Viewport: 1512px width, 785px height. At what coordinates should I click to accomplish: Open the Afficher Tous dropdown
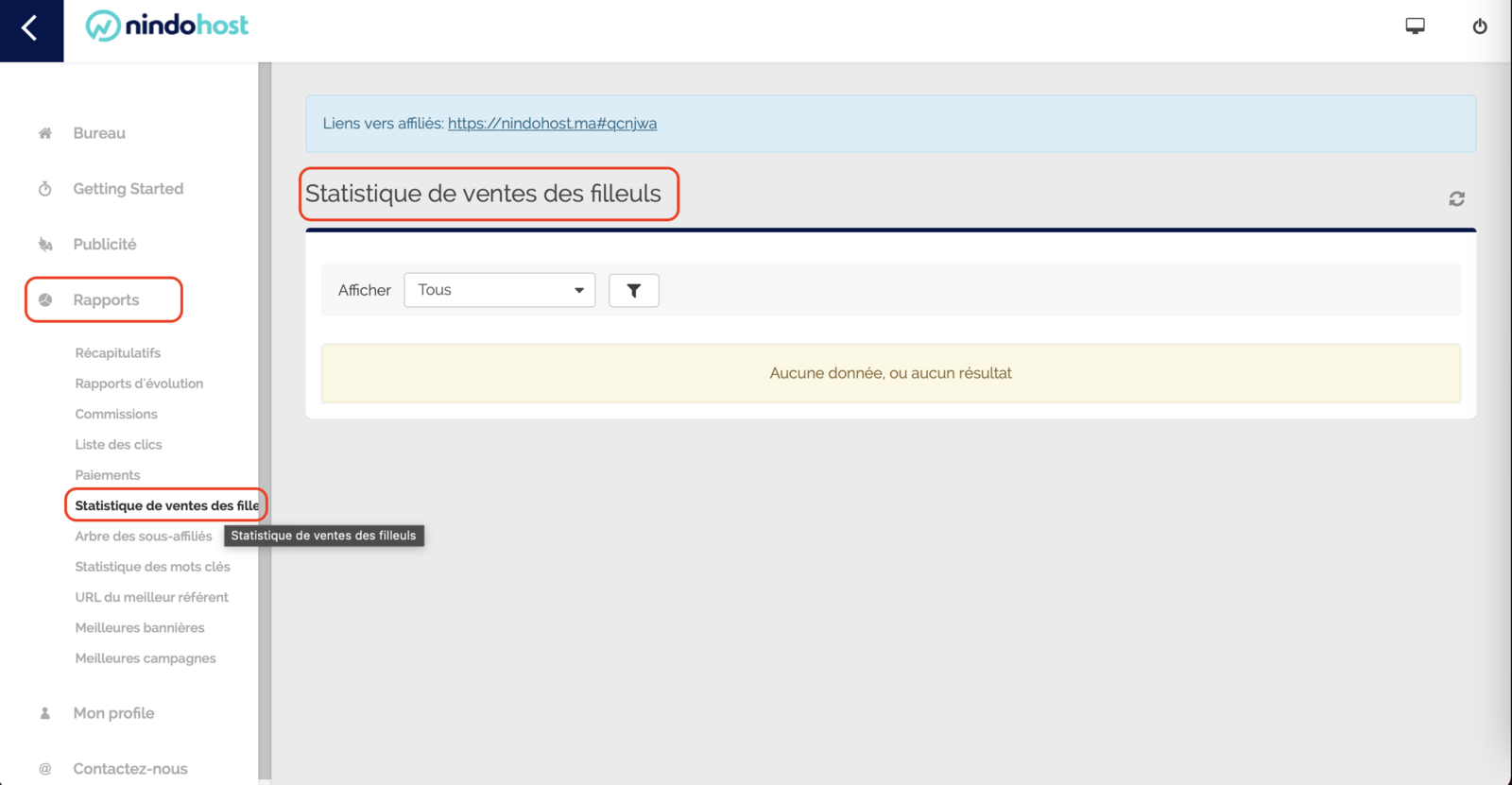pyautogui.click(x=500, y=290)
